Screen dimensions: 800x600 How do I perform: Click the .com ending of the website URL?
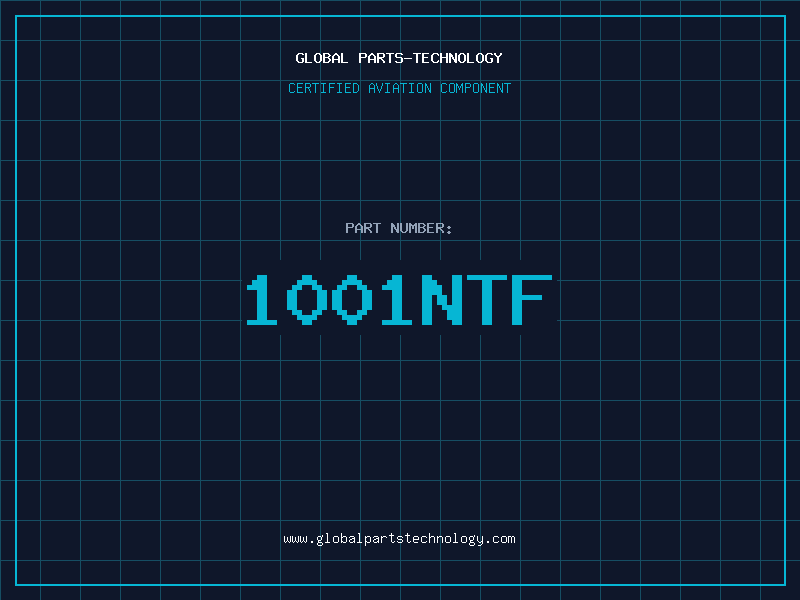point(500,539)
